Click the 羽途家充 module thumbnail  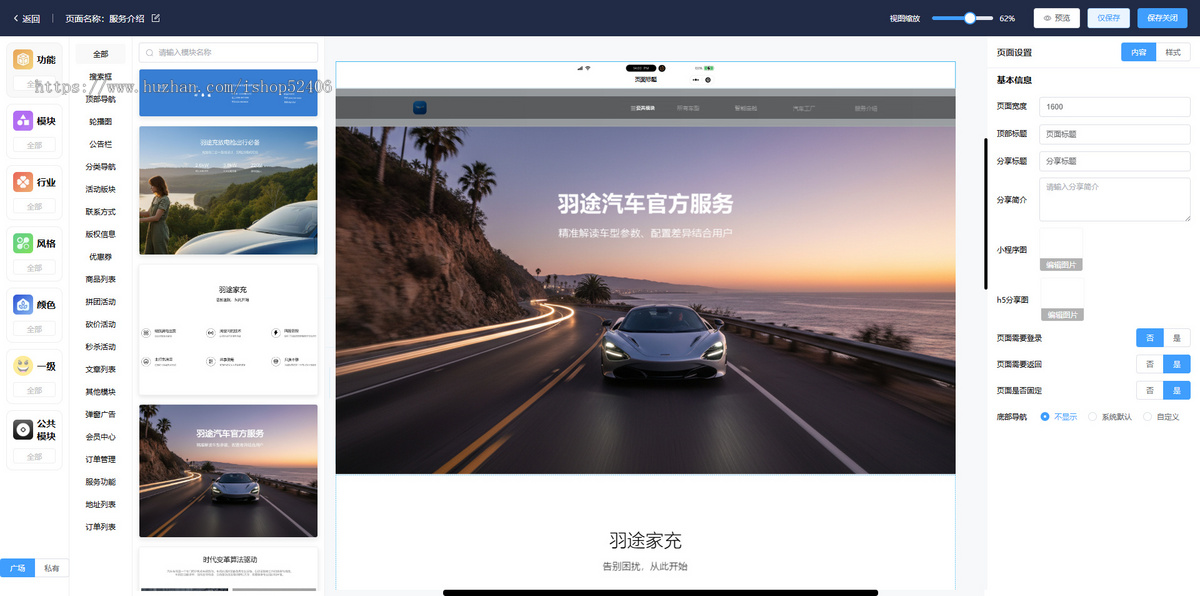click(228, 330)
